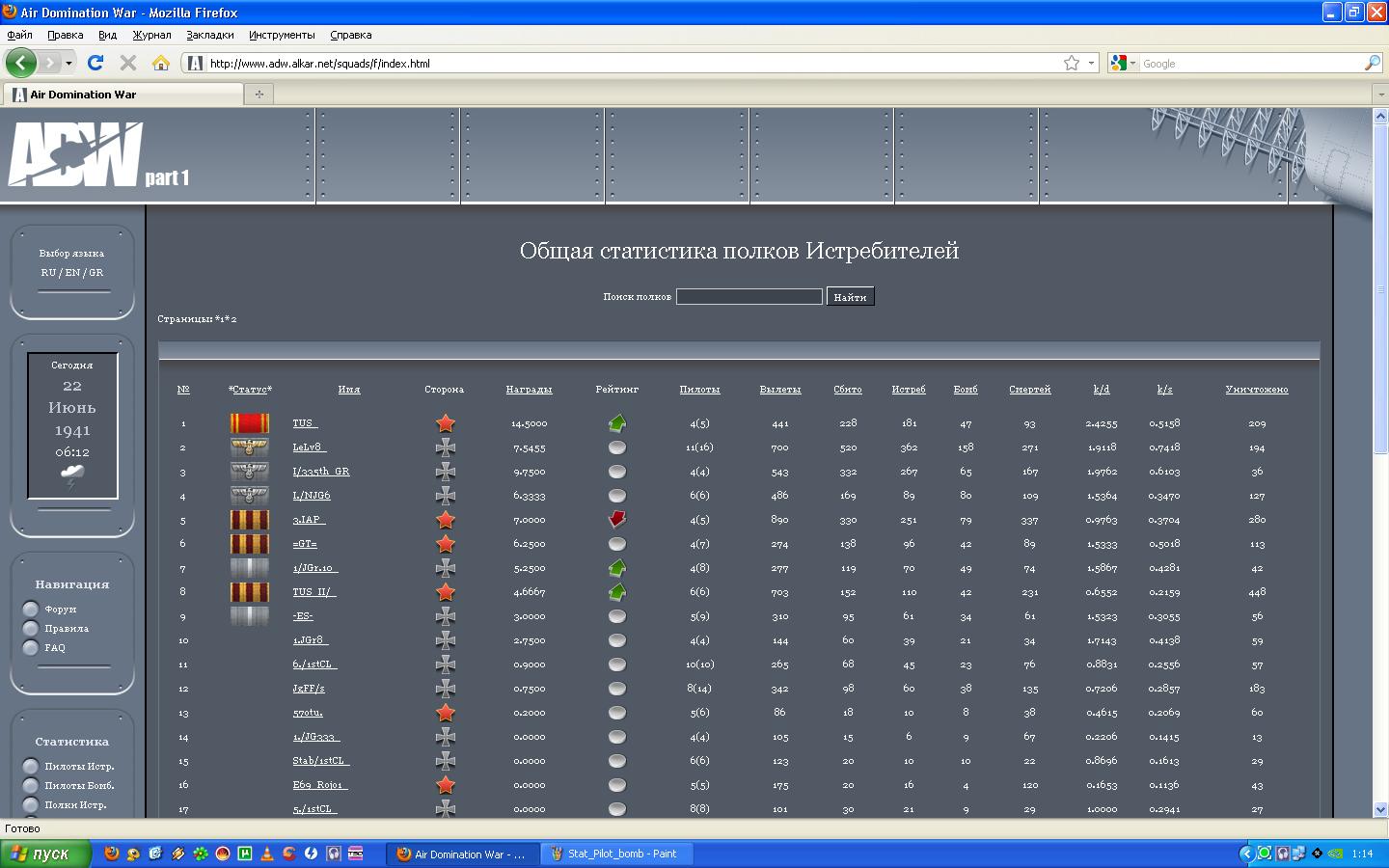Viewport: 1389px width, 868px height.
Task: Click the home page icon
Action: [161, 63]
